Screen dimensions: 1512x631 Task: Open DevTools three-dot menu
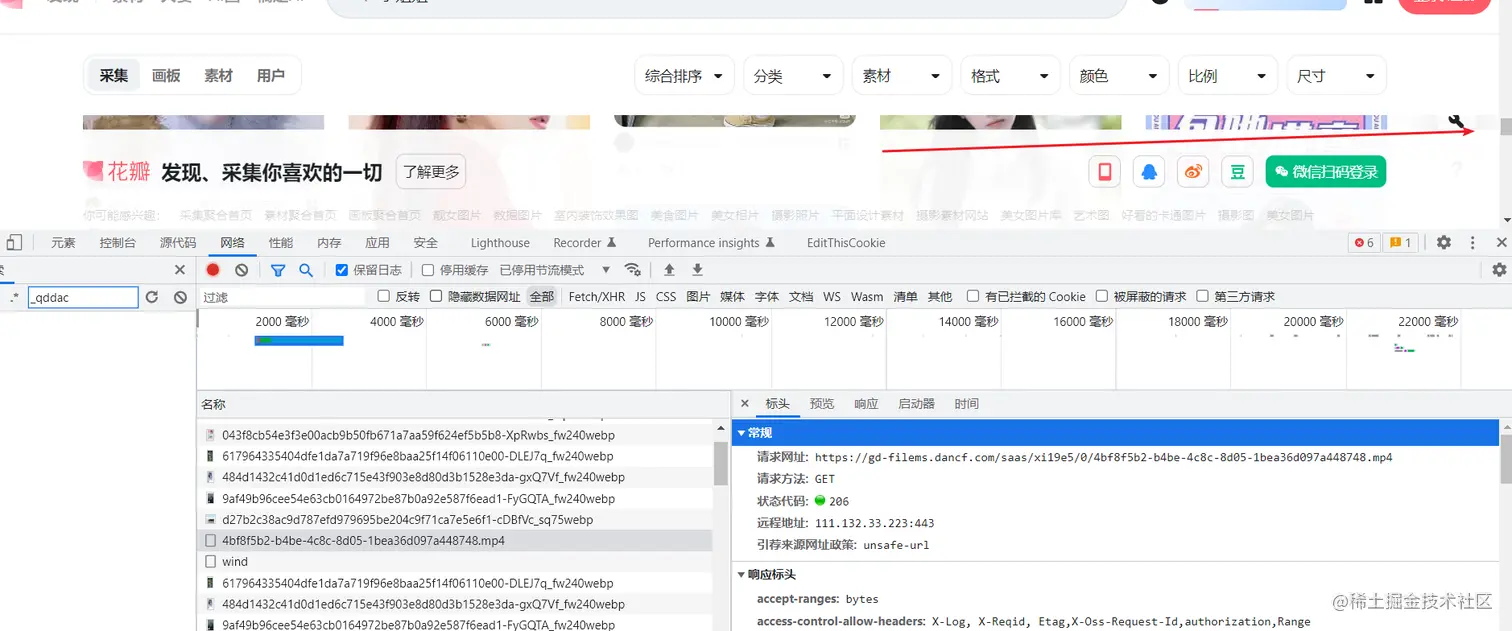[x=1473, y=243]
